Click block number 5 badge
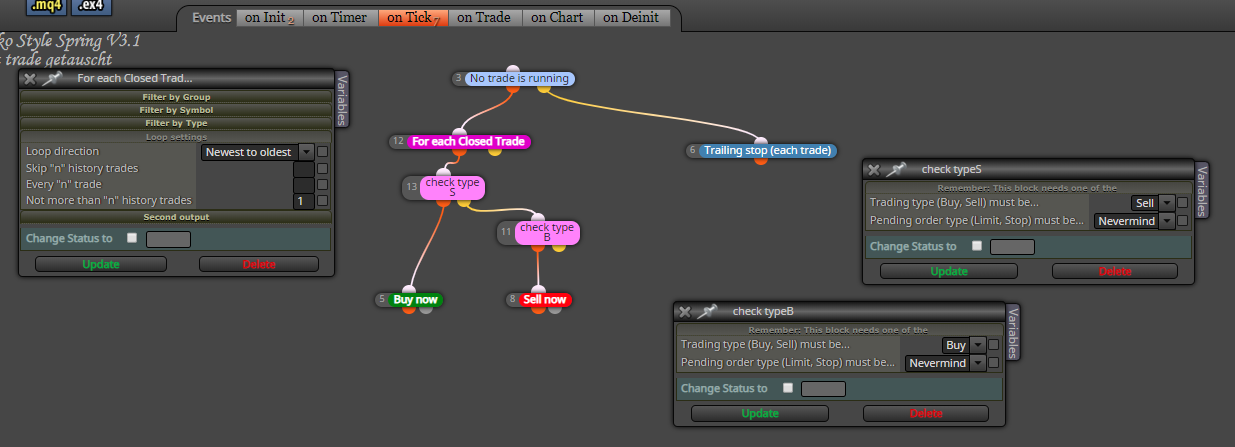 point(382,299)
